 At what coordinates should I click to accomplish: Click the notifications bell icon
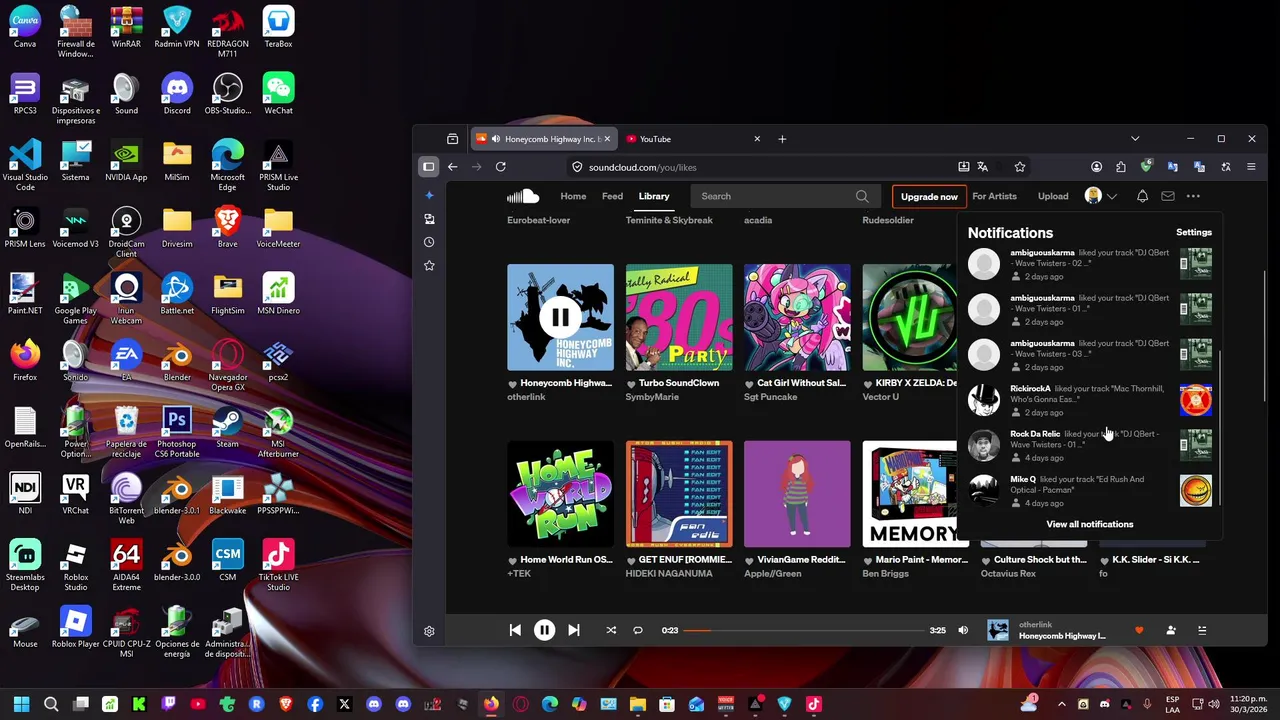coord(1142,196)
